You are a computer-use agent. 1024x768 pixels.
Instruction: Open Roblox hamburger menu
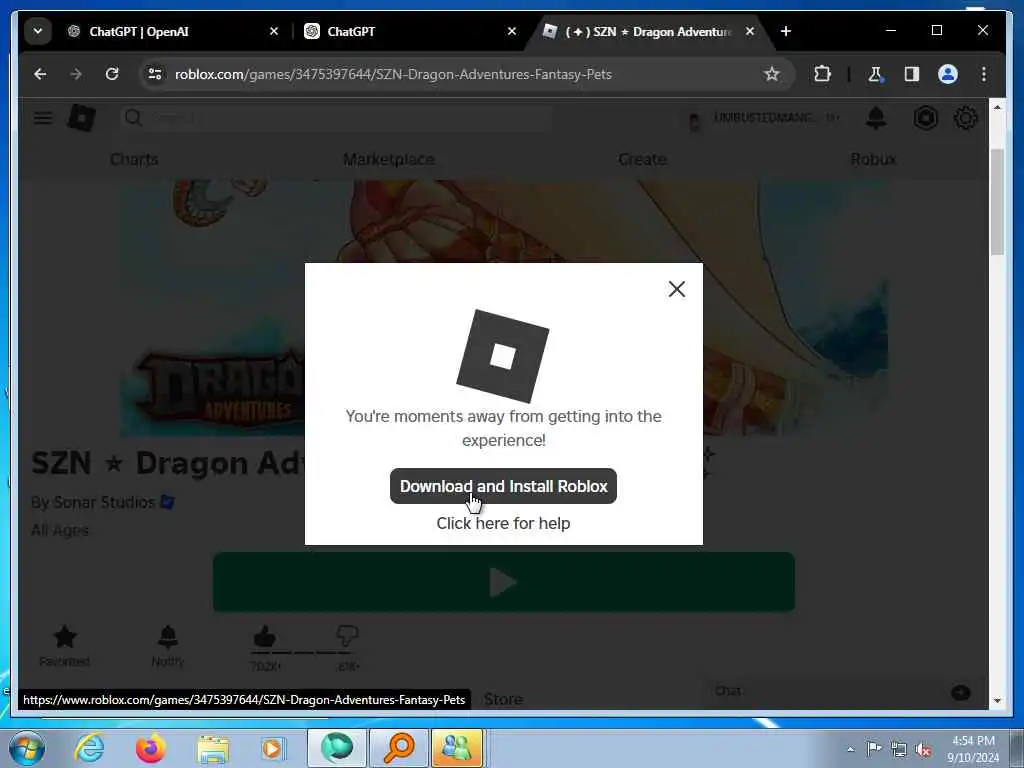43,118
